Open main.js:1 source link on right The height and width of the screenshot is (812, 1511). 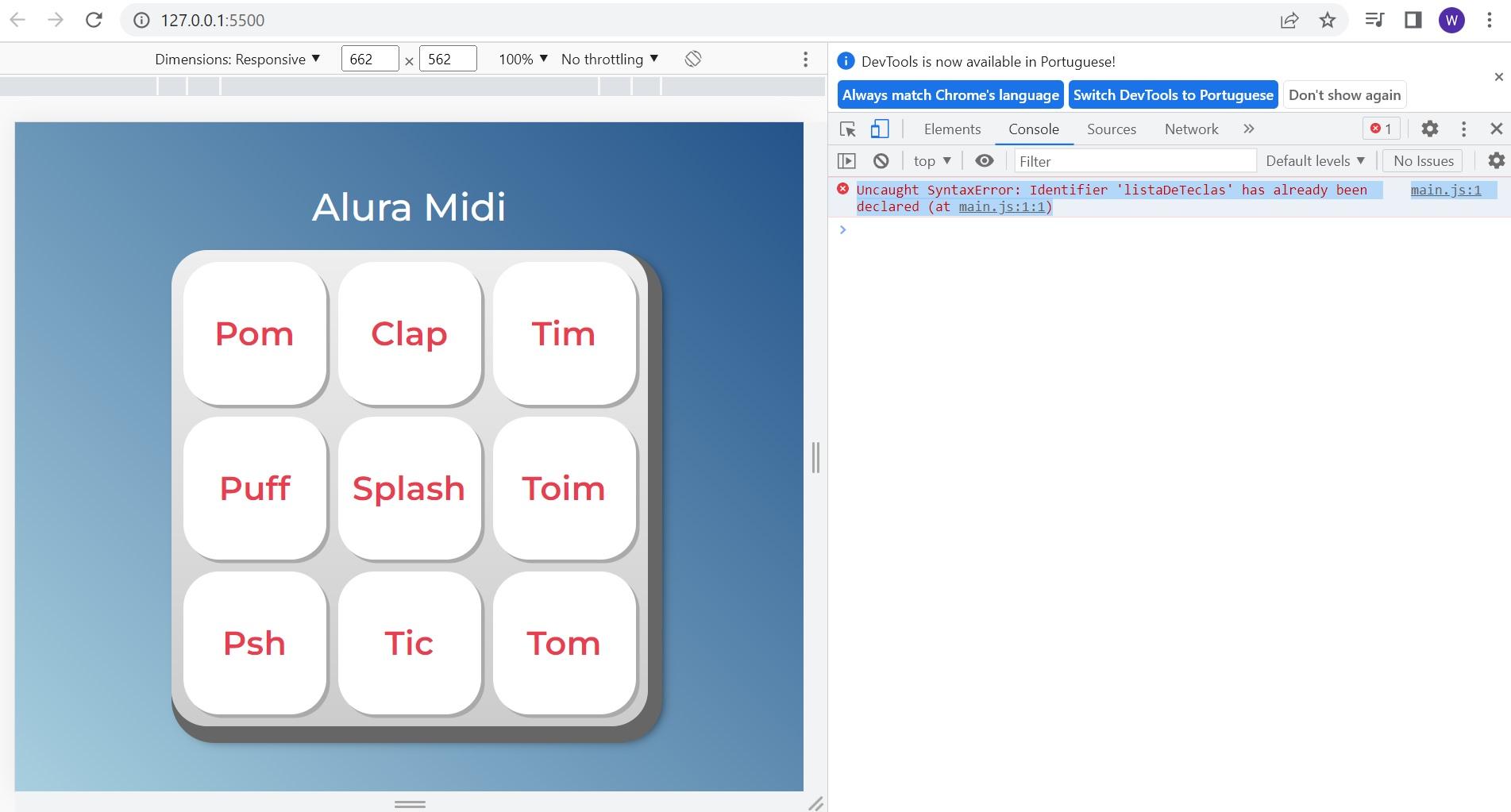1445,190
